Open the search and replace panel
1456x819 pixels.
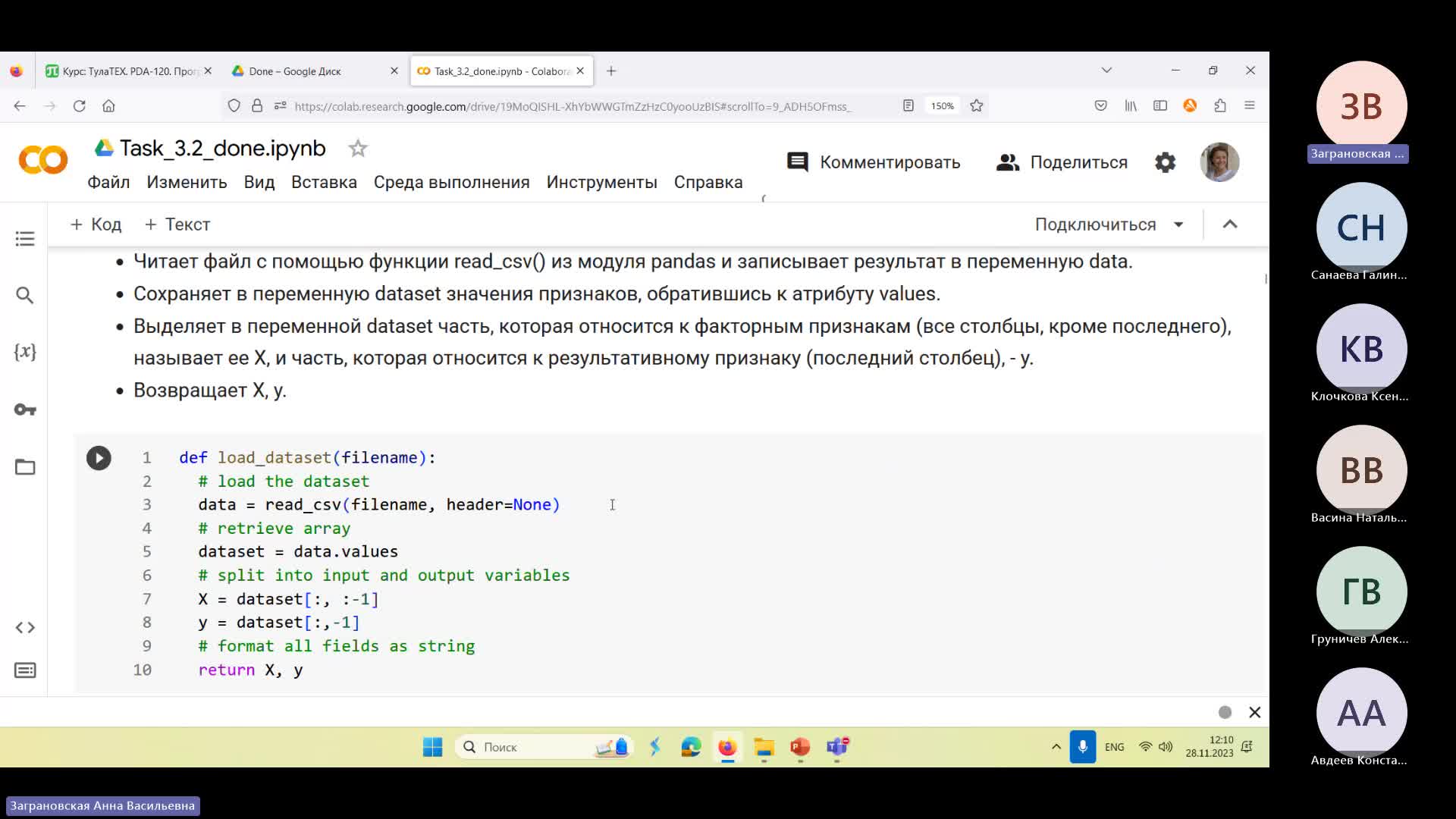[x=25, y=295]
